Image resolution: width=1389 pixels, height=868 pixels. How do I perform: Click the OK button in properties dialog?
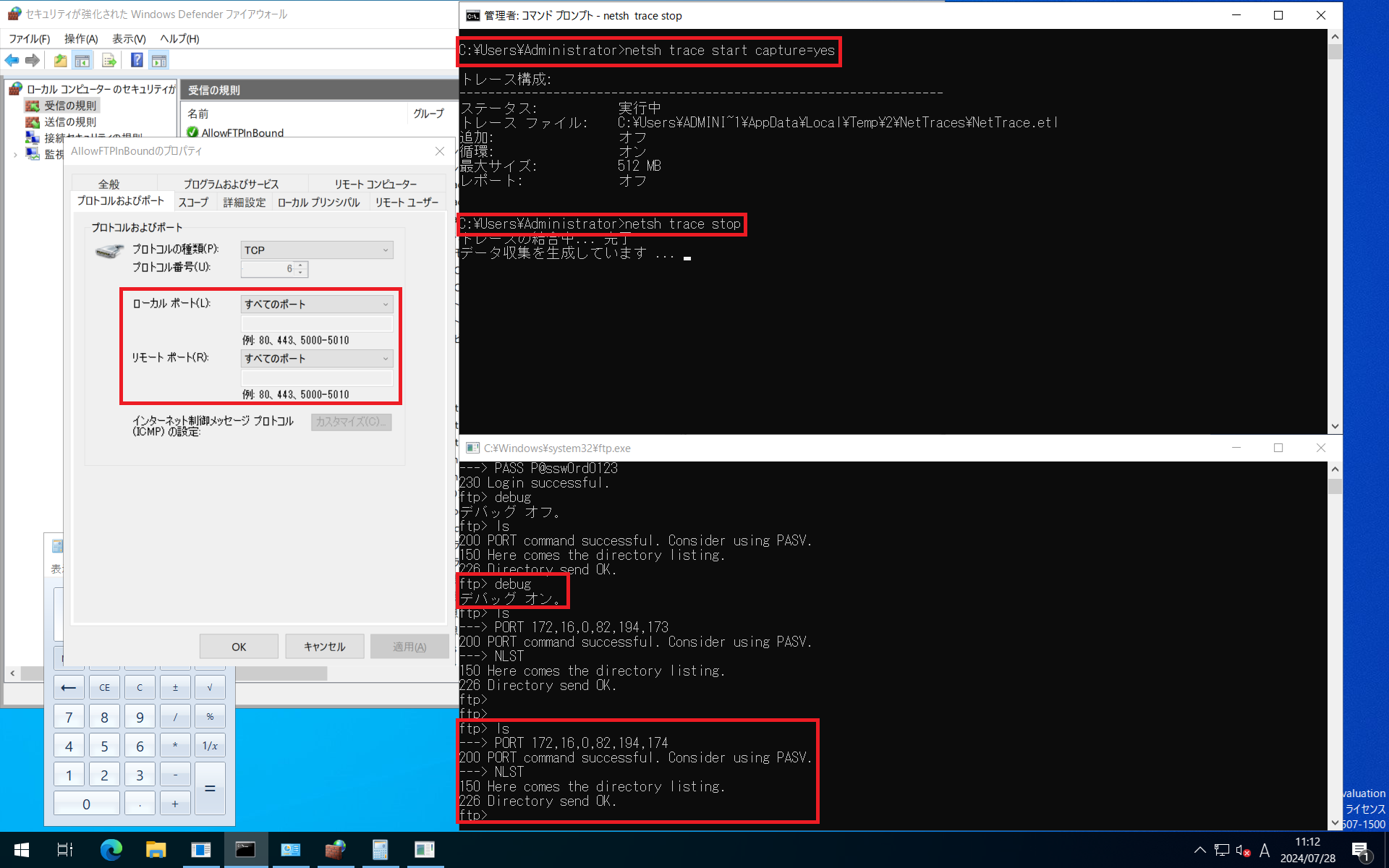pos(239,647)
